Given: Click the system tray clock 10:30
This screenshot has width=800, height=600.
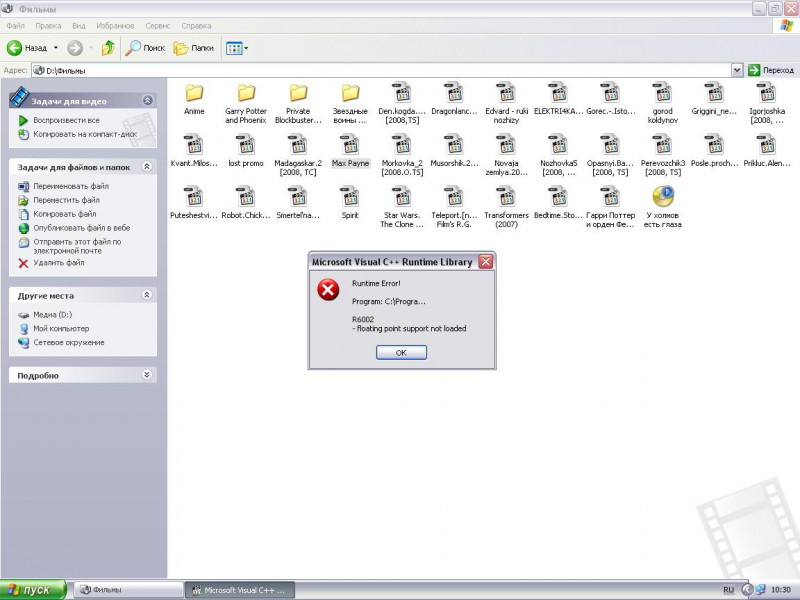Looking at the screenshot, I should coord(781,590).
